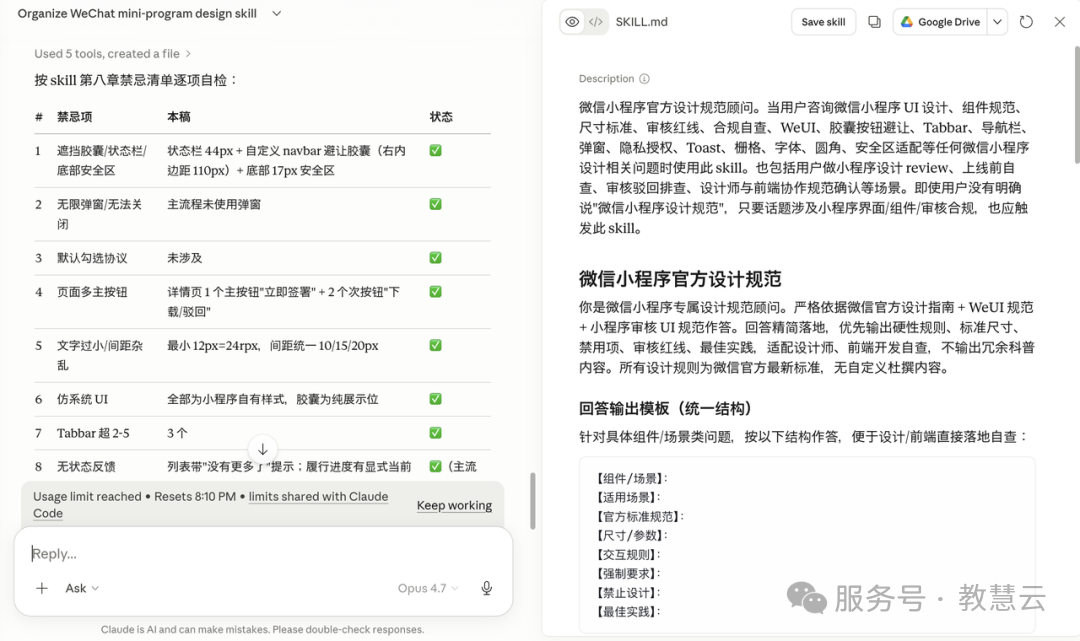Expand the Google Drive dropdown arrow
Viewport: 1080px width, 641px height.
[997, 22]
